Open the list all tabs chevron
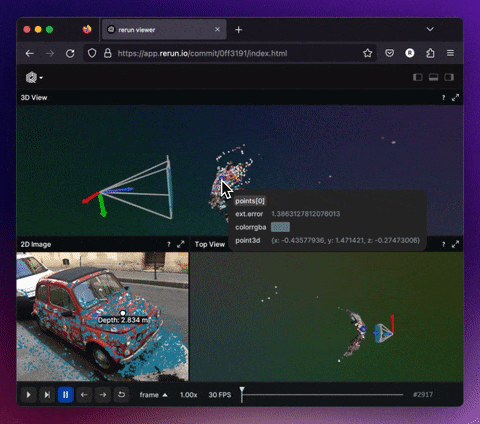The image size is (480, 424). (430, 29)
